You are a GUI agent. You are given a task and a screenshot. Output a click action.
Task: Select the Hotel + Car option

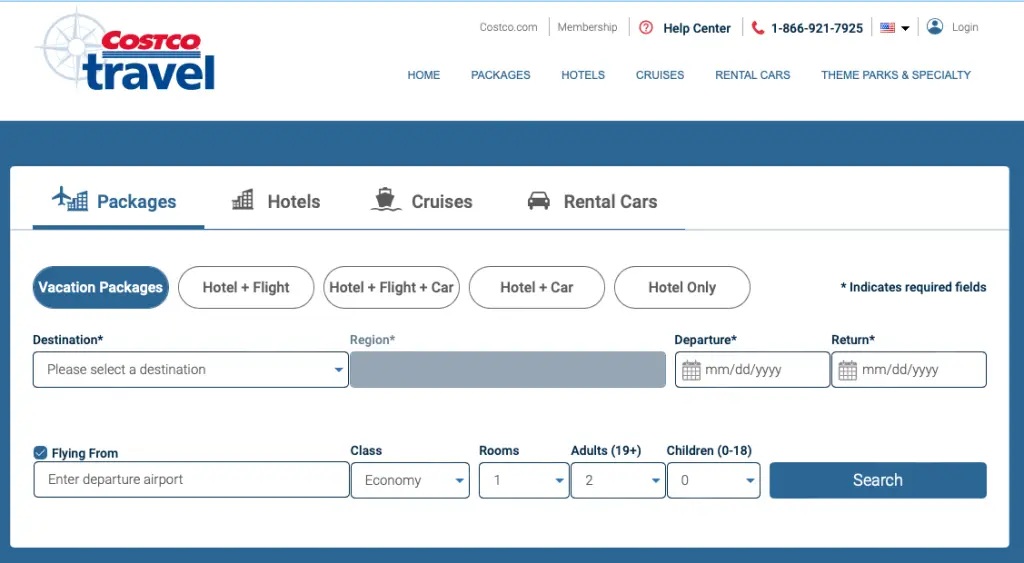[x=537, y=287]
